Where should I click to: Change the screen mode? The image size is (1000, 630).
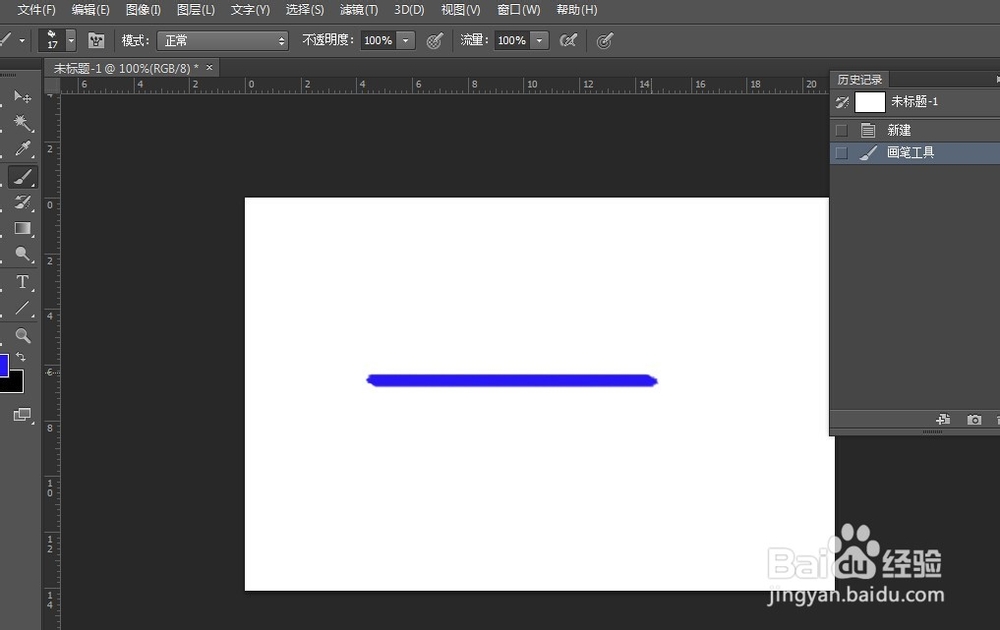[x=22, y=414]
